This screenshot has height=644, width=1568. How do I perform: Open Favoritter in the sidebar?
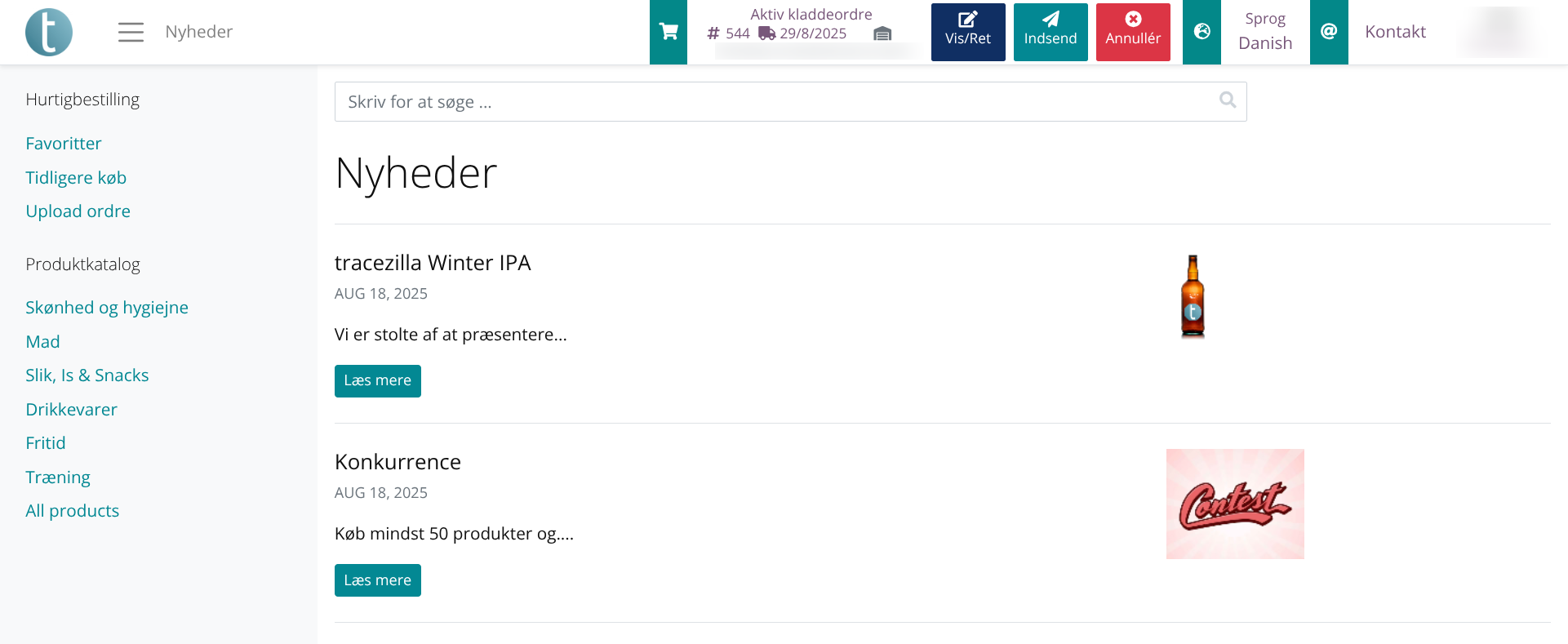tap(64, 144)
